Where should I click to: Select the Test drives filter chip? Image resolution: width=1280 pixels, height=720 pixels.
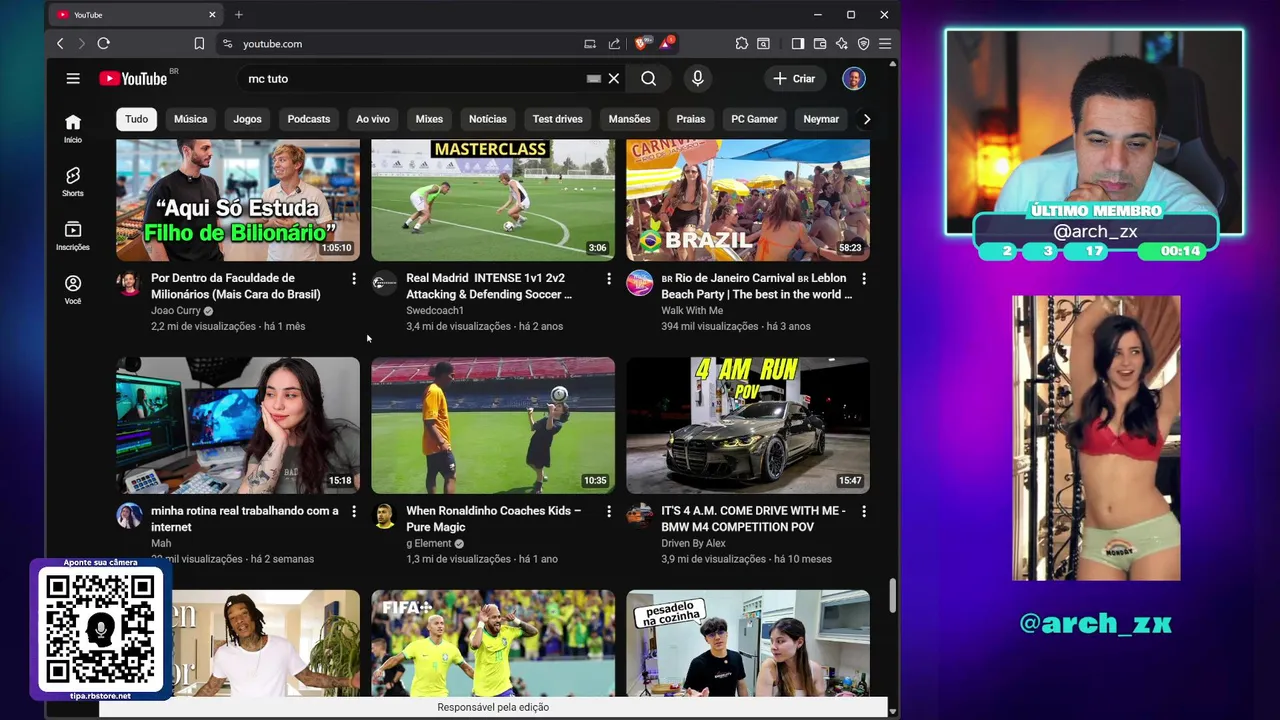tap(558, 119)
